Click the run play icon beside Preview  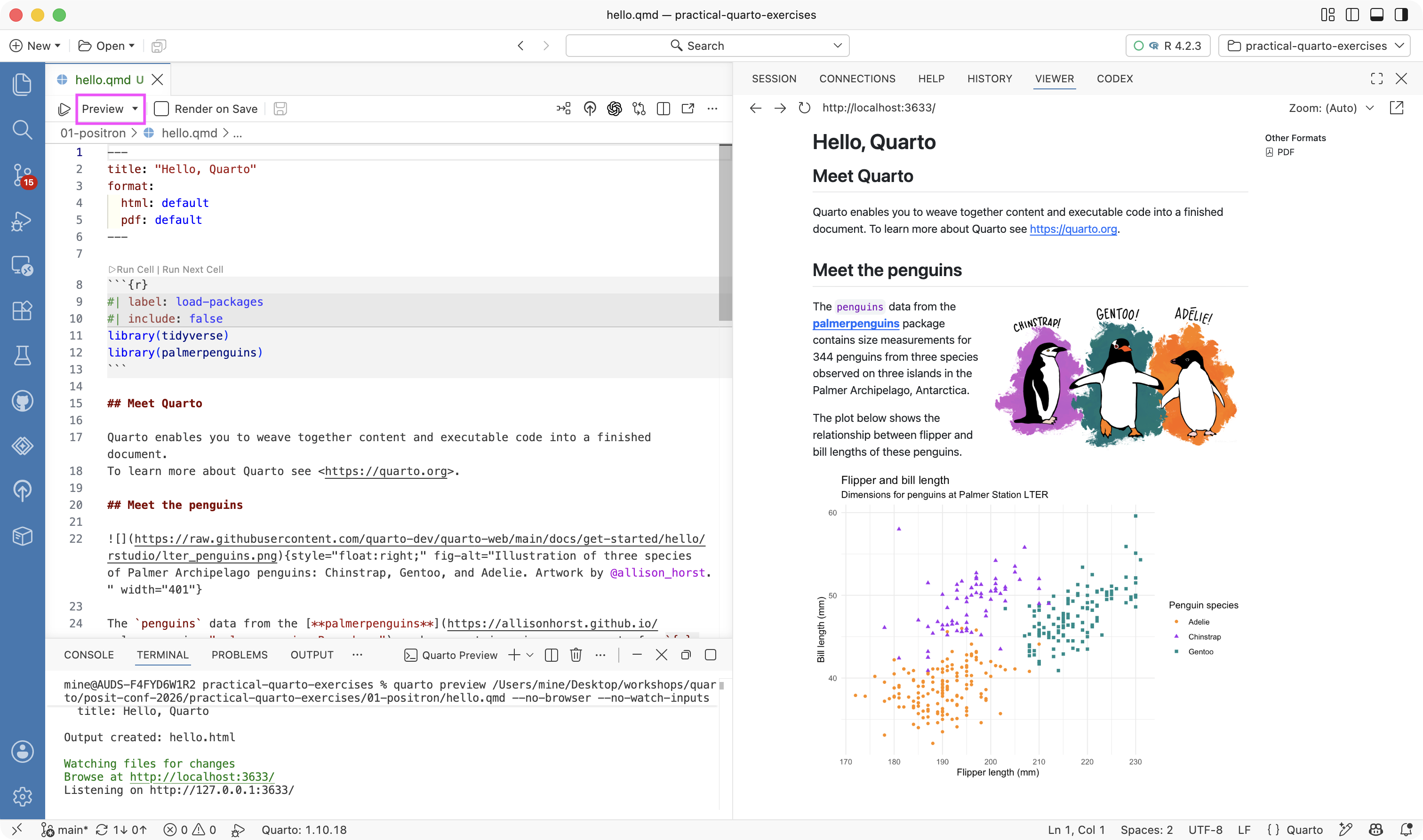(x=64, y=109)
